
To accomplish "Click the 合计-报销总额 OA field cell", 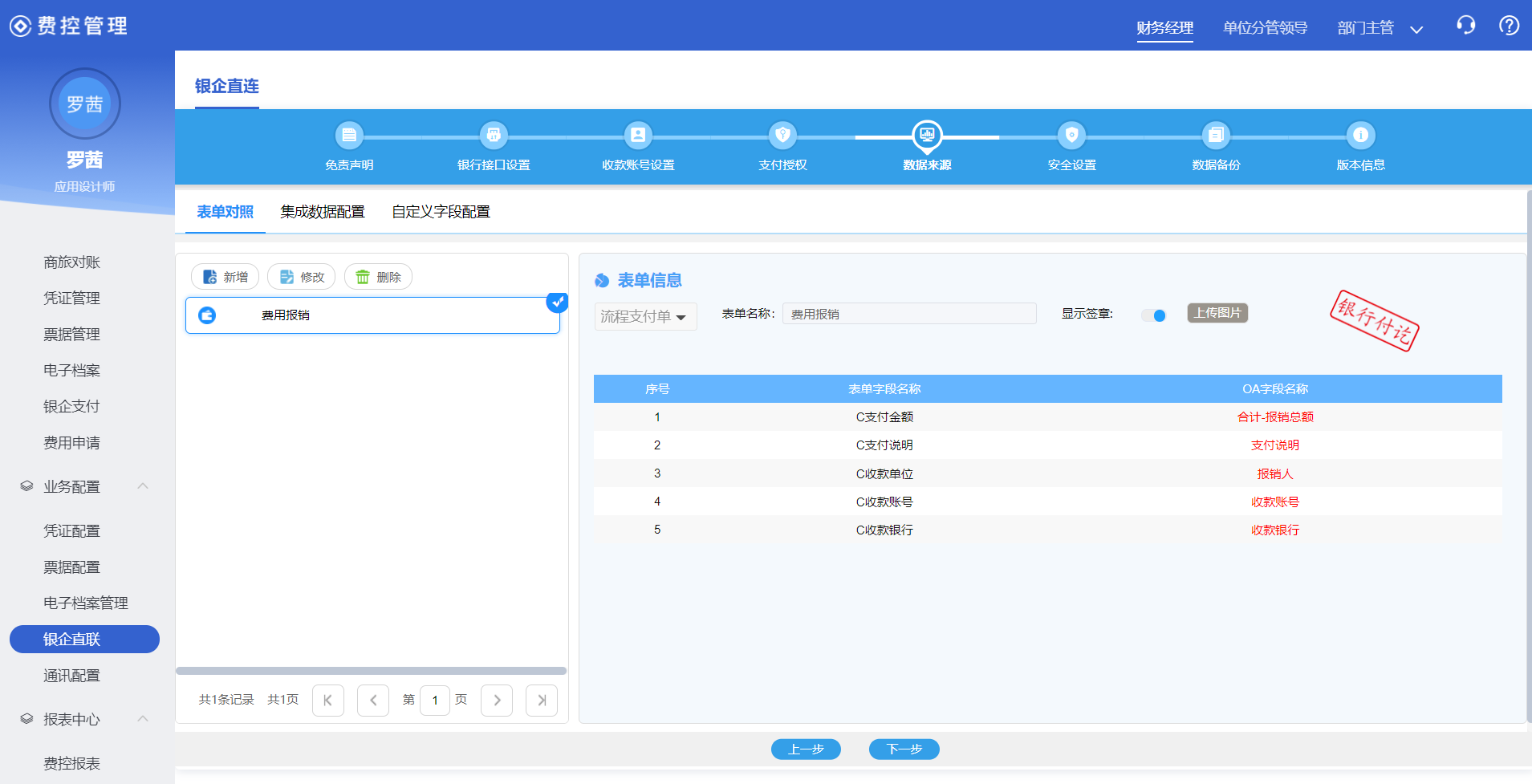I will click(x=1275, y=417).
